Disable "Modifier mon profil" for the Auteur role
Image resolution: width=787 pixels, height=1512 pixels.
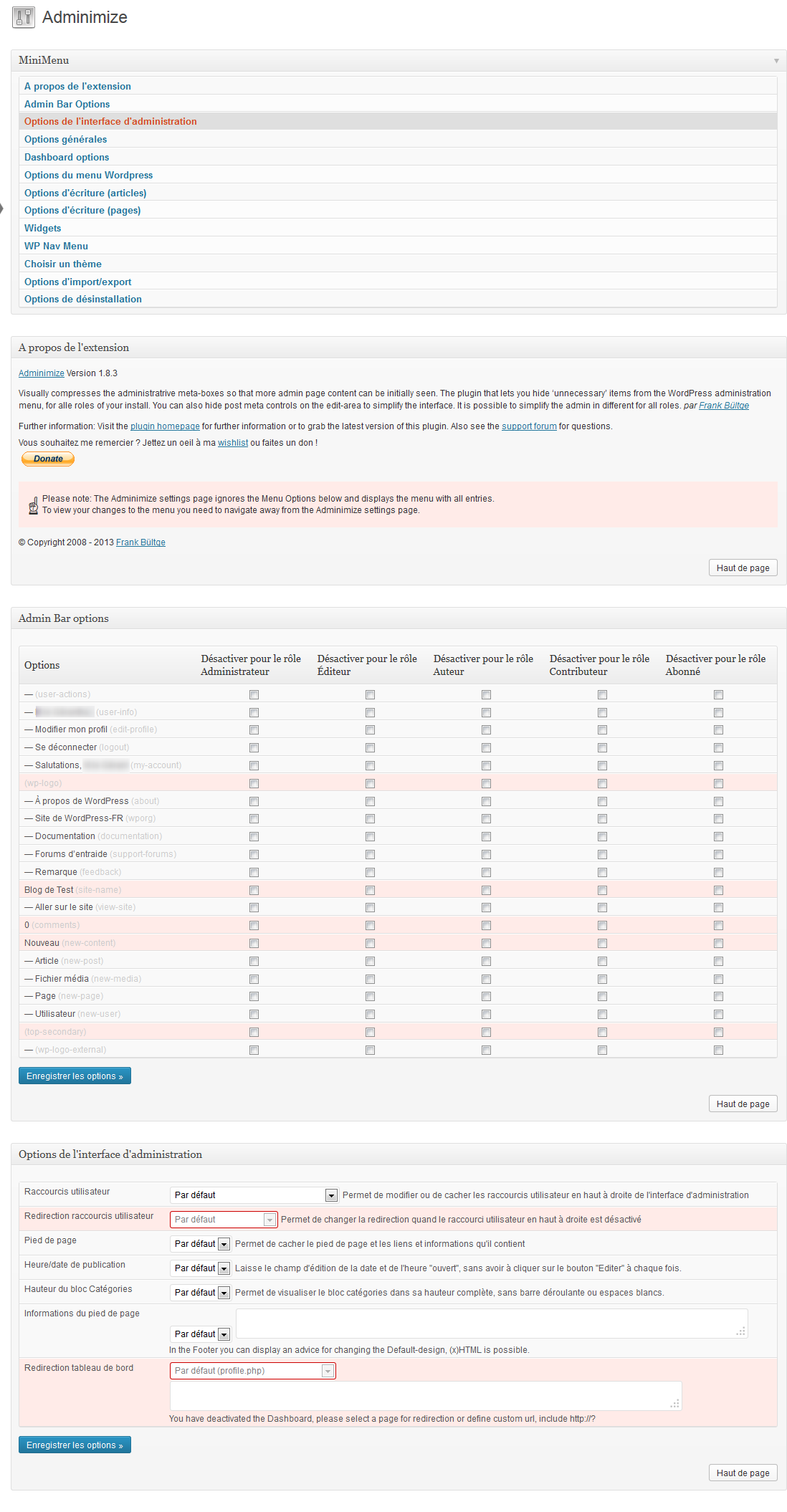[486, 729]
